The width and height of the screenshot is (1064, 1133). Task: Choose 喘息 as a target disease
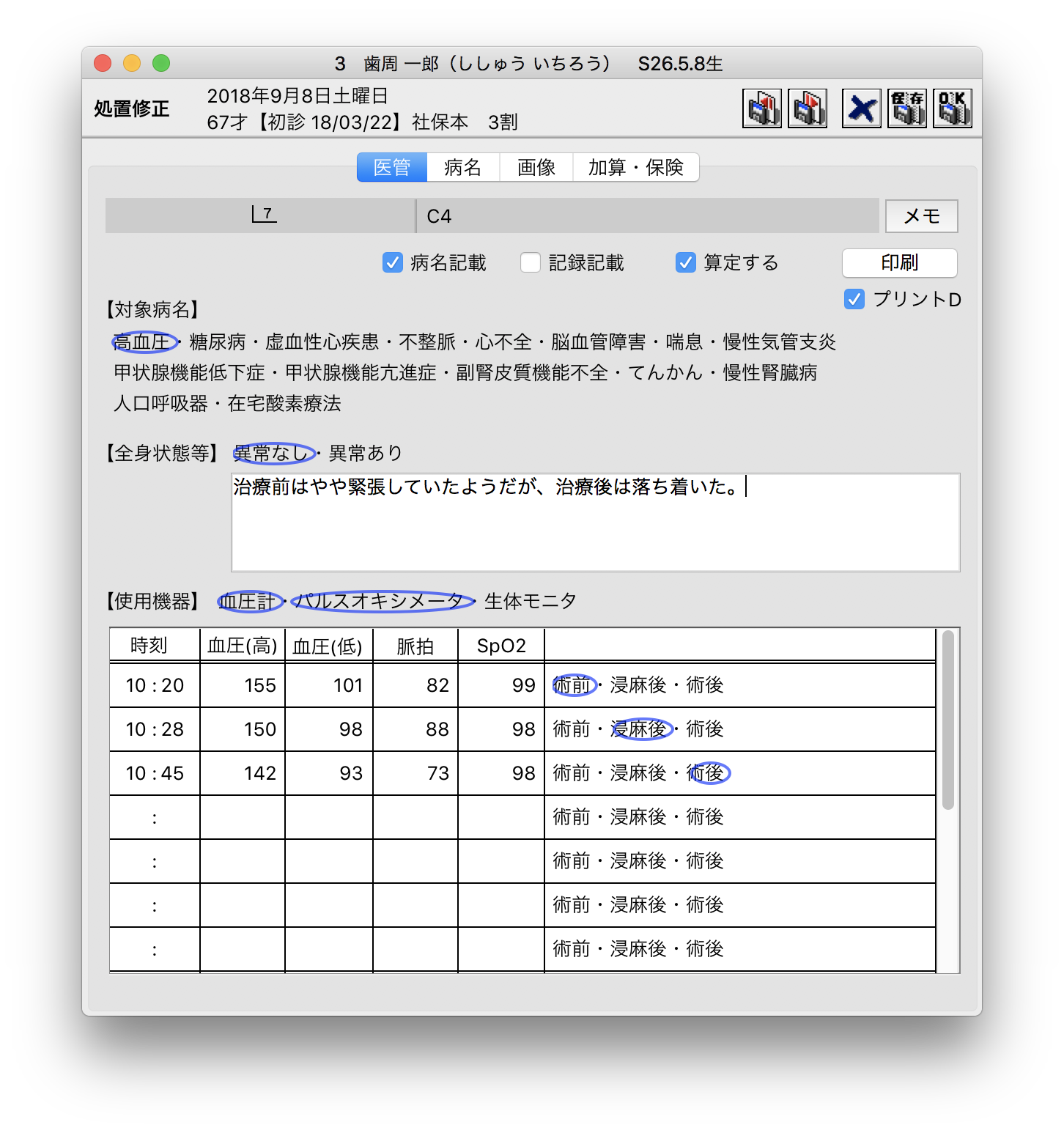(x=684, y=342)
